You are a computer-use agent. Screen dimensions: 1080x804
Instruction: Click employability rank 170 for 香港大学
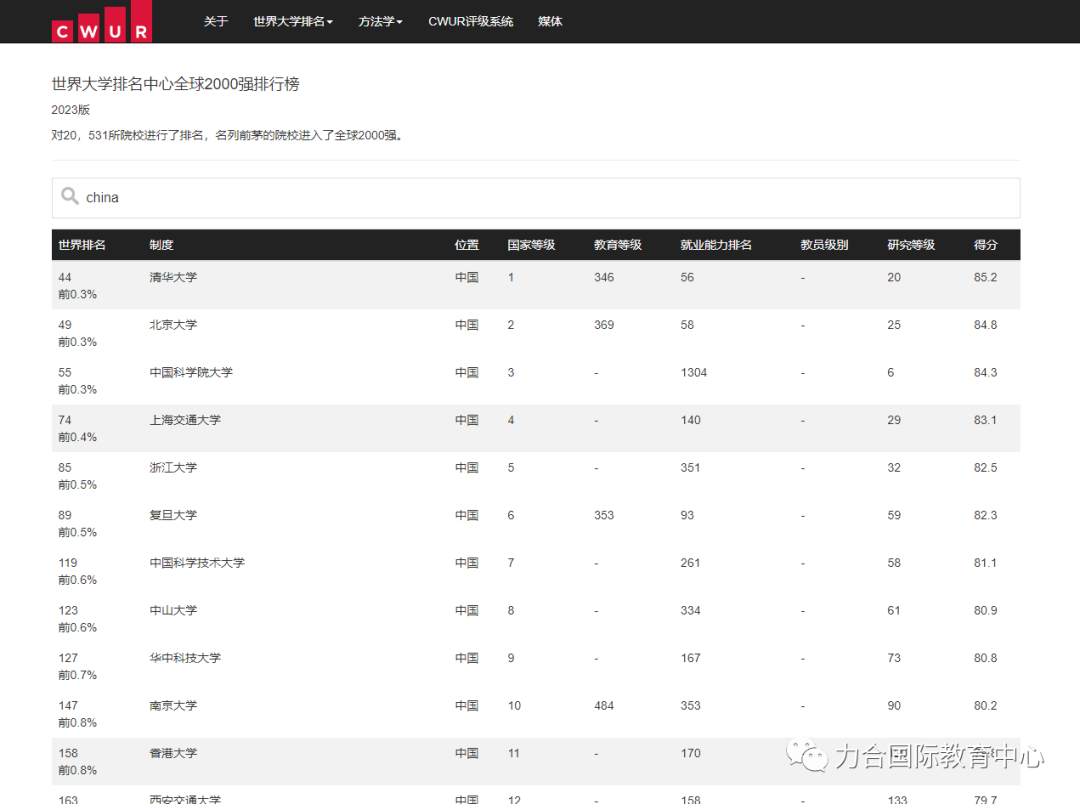pyautogui.click(x=690, y=752)
